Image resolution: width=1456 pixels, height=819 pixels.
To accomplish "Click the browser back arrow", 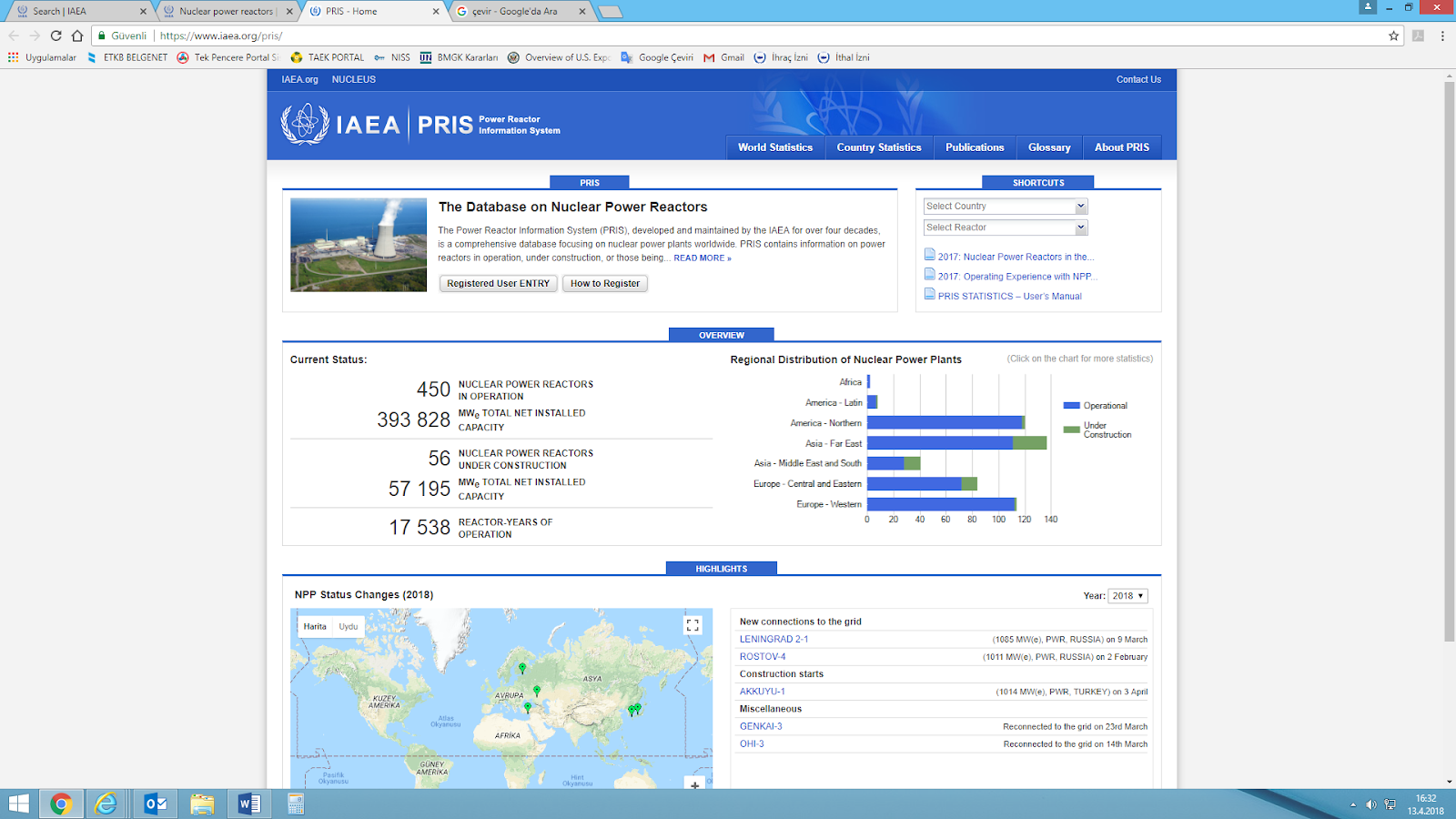I will pos(14,35).
